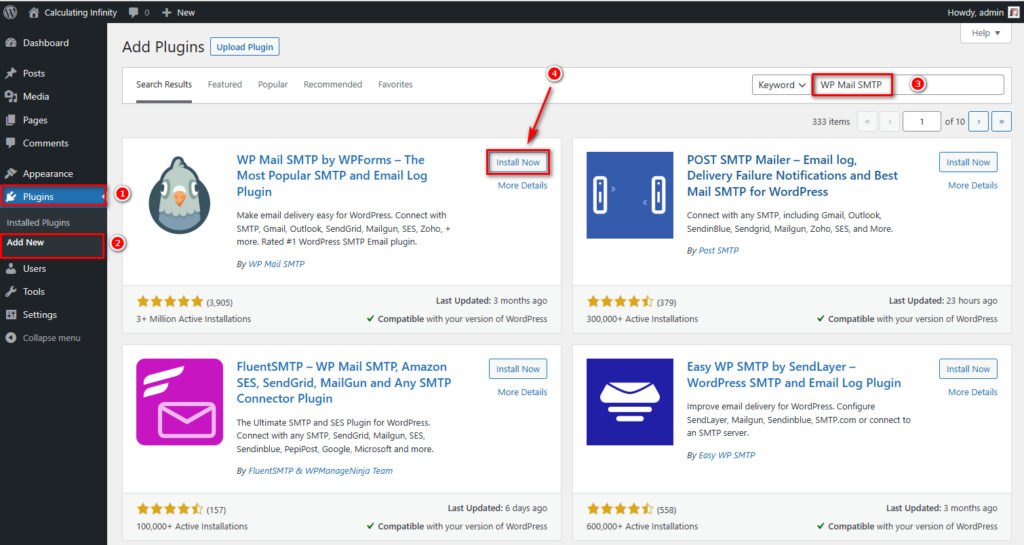Screen dimensions: 1024x545
Task: Open Post SMTP author link
Action: click(x=718, y=251)
